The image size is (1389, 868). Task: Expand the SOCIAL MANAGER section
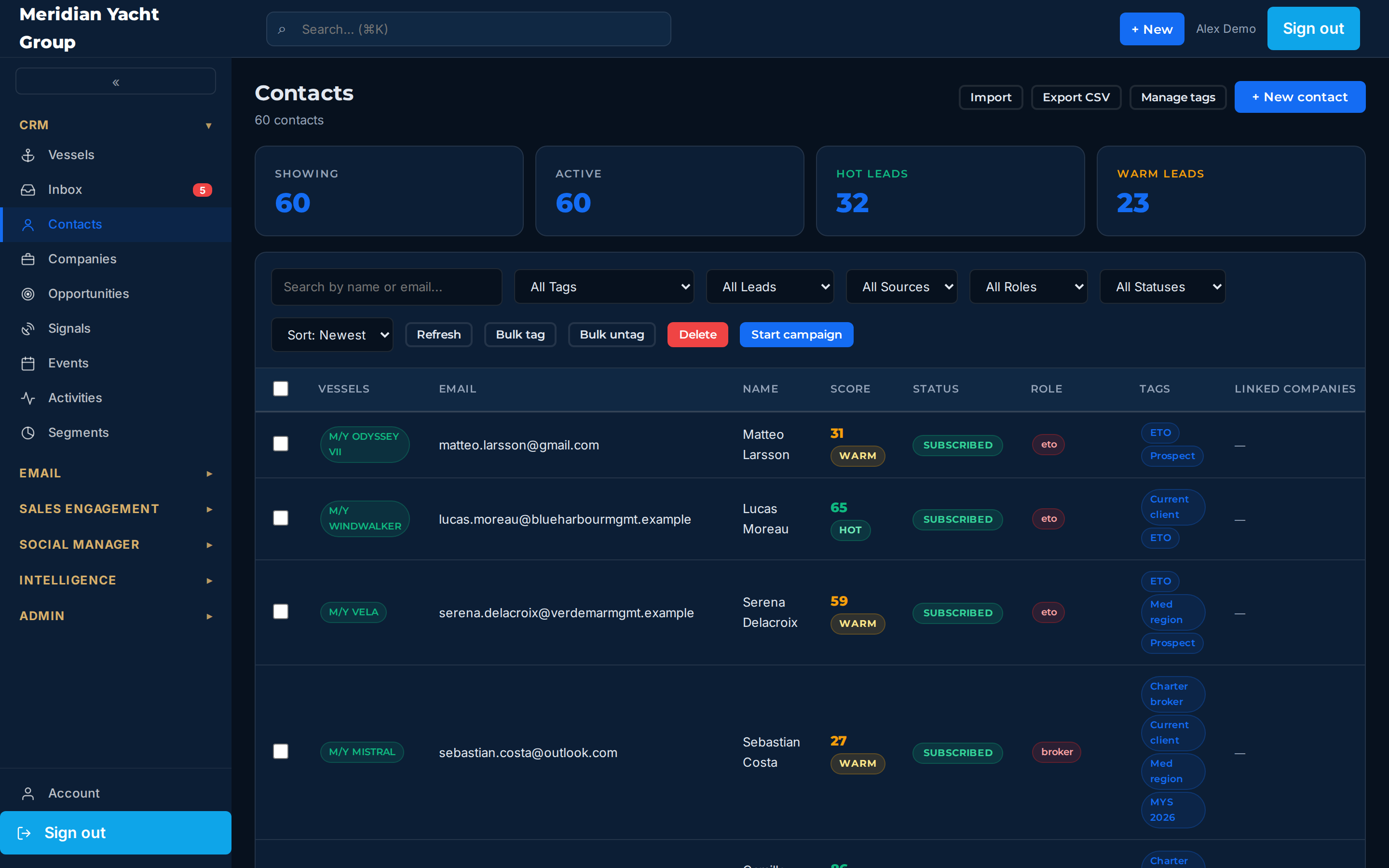pos(115,545)
